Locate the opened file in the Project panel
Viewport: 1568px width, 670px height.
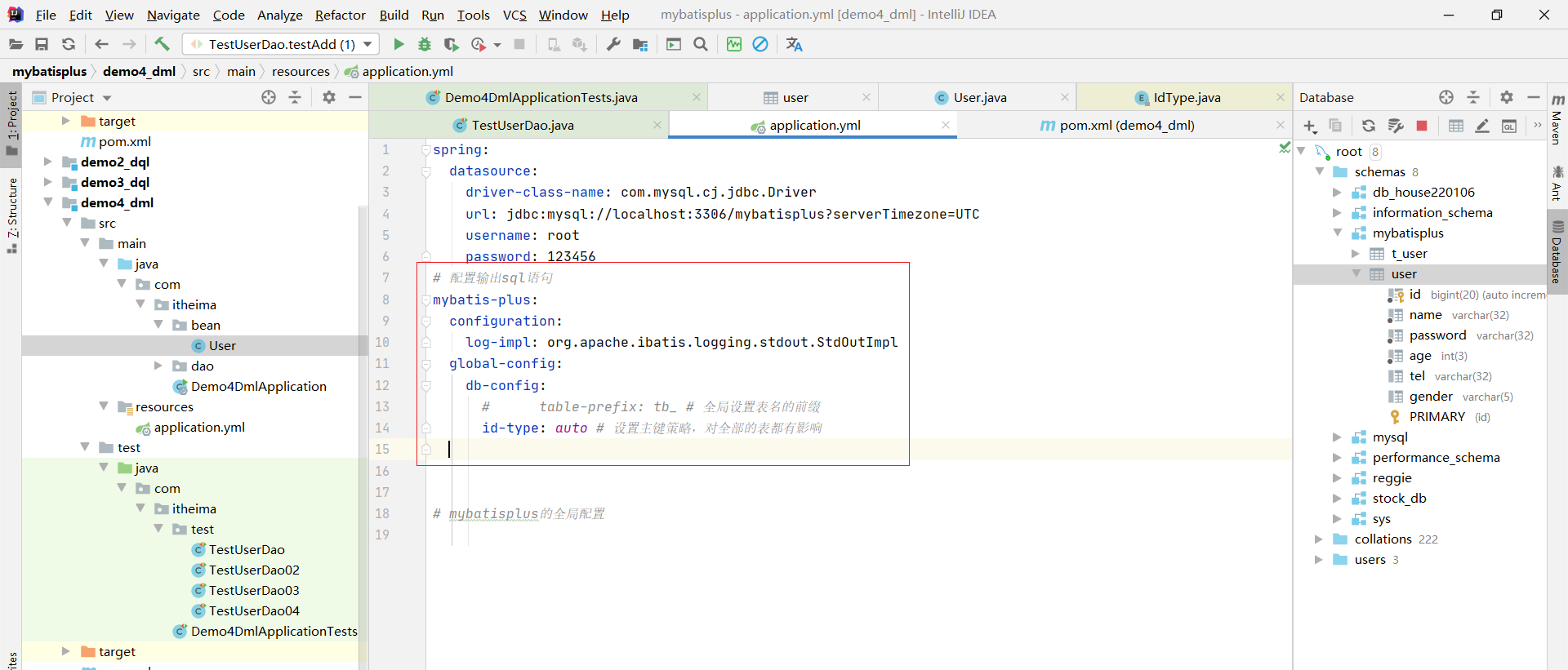pos(269,97)
